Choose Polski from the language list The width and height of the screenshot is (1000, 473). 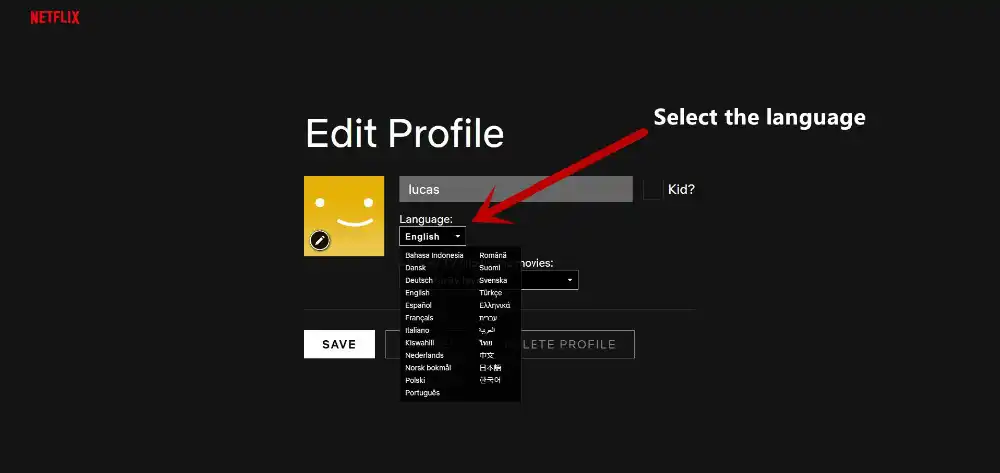415,380
